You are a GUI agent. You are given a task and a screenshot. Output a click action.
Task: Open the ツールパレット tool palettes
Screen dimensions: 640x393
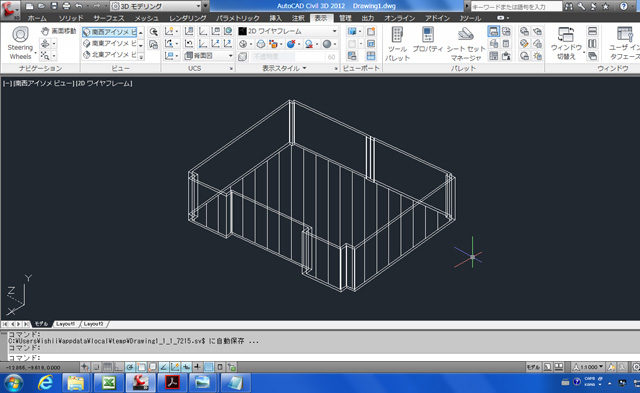397,44
